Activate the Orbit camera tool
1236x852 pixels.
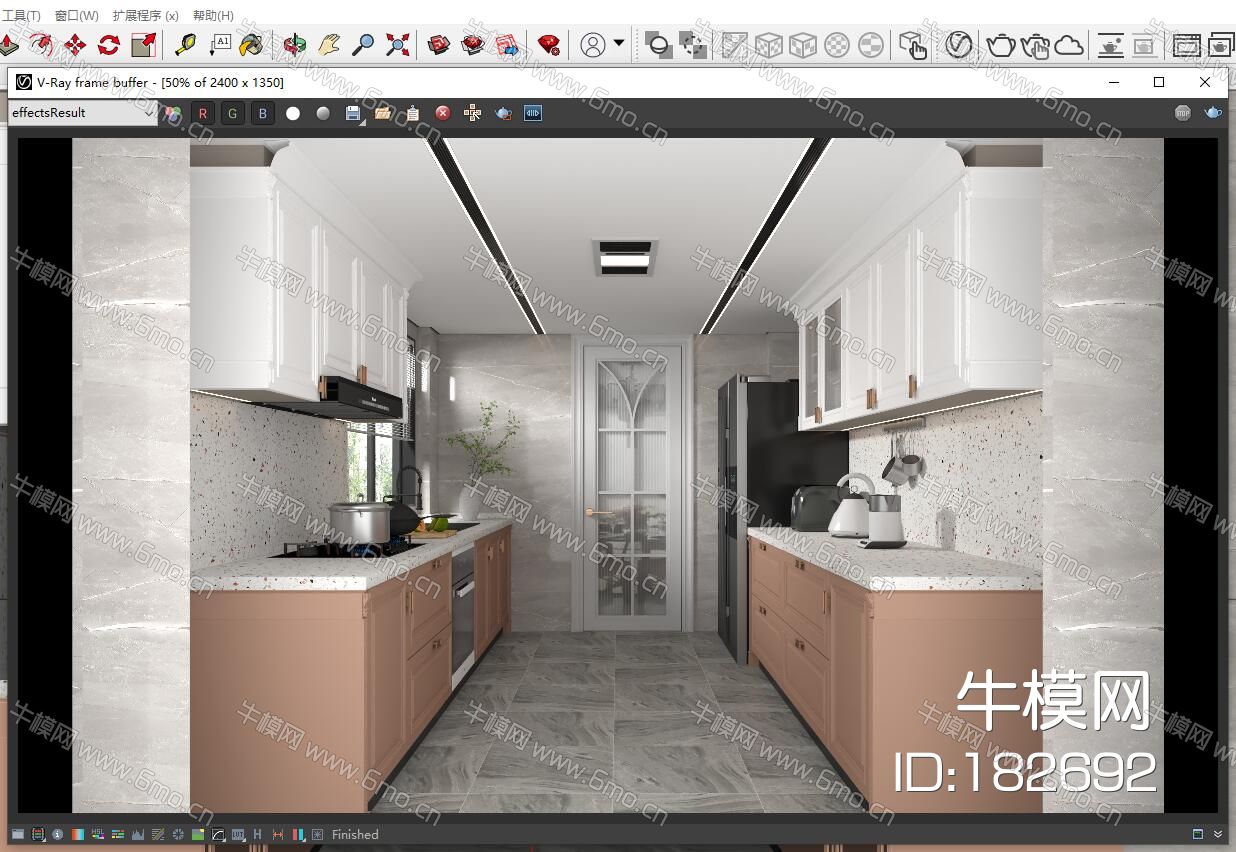(x=295, y=44)
